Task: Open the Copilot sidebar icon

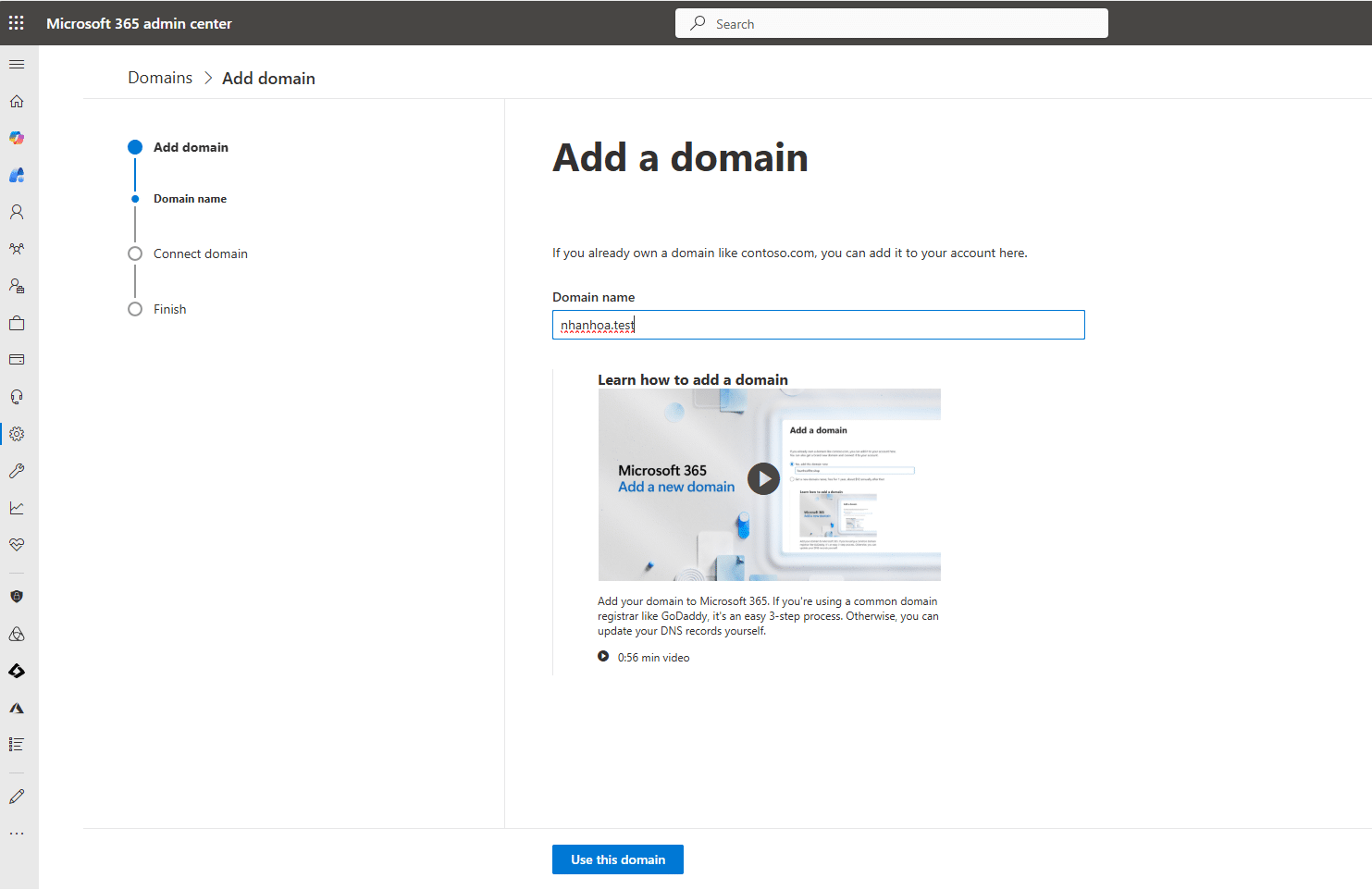Action: click(17, 138)
